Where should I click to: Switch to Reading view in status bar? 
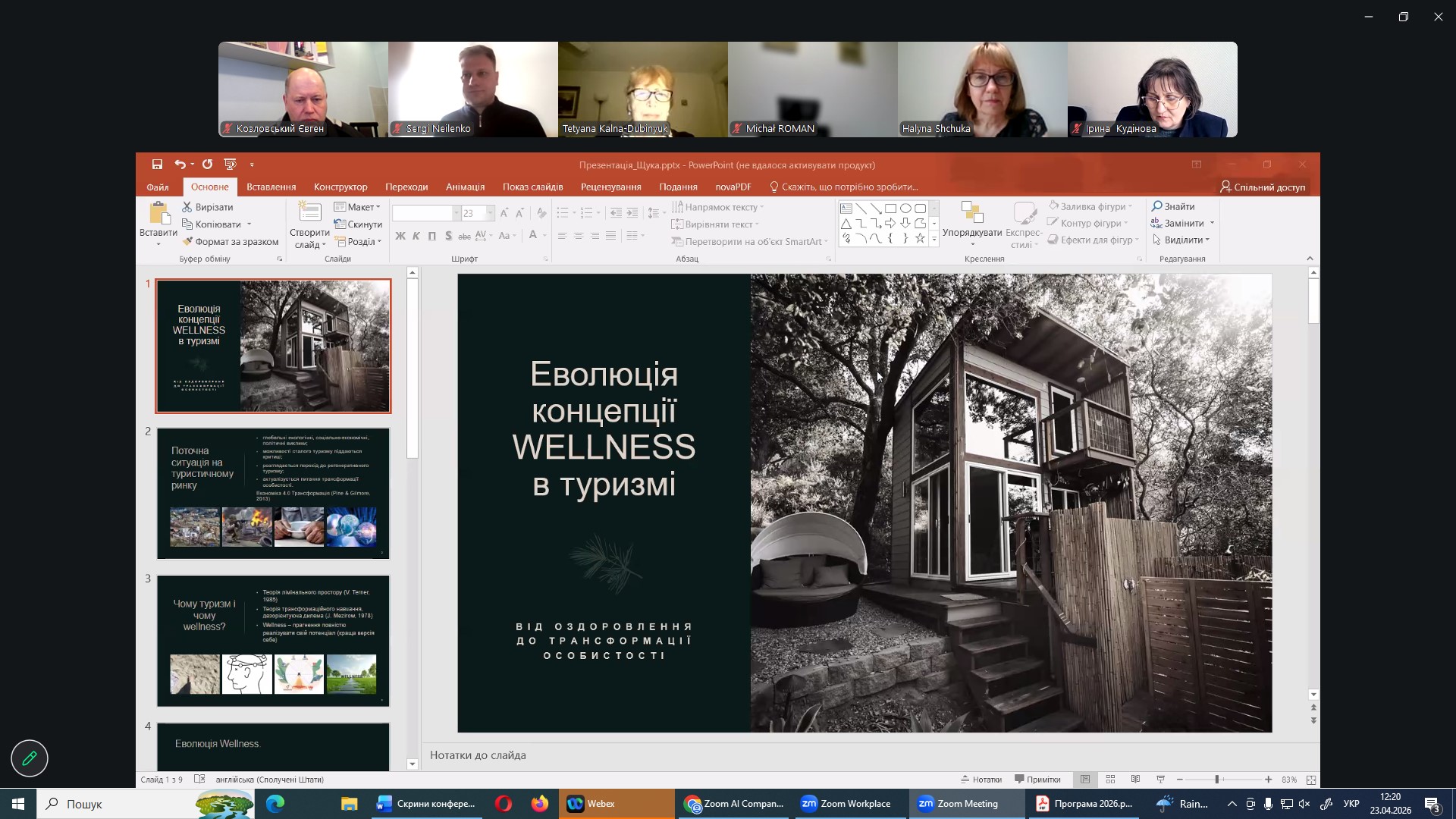[1135, 780]
